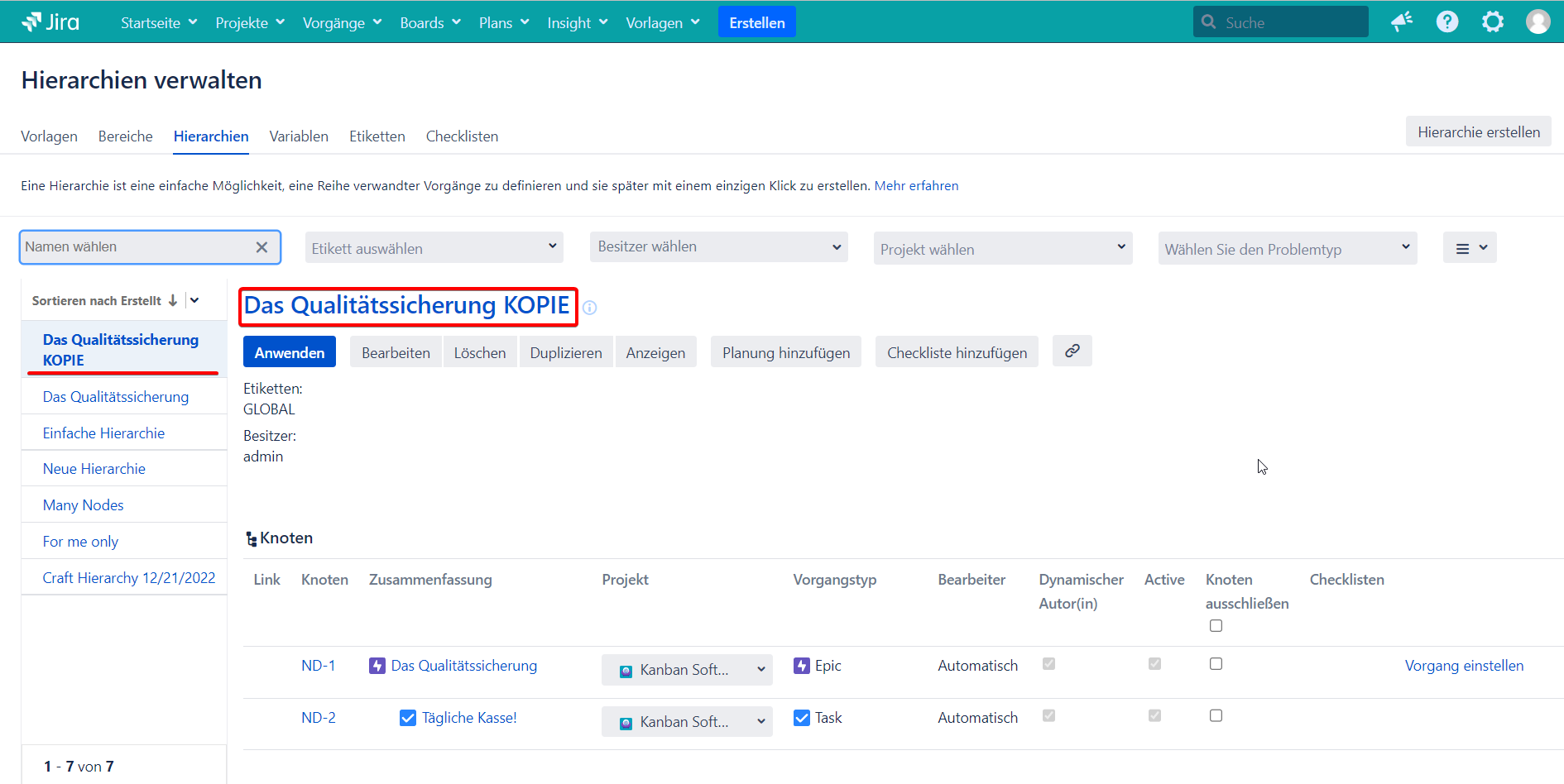Toggle the header Knoten ausschließen checkbox
The width and height of the screenshot is (1564, 784).
1216,626
